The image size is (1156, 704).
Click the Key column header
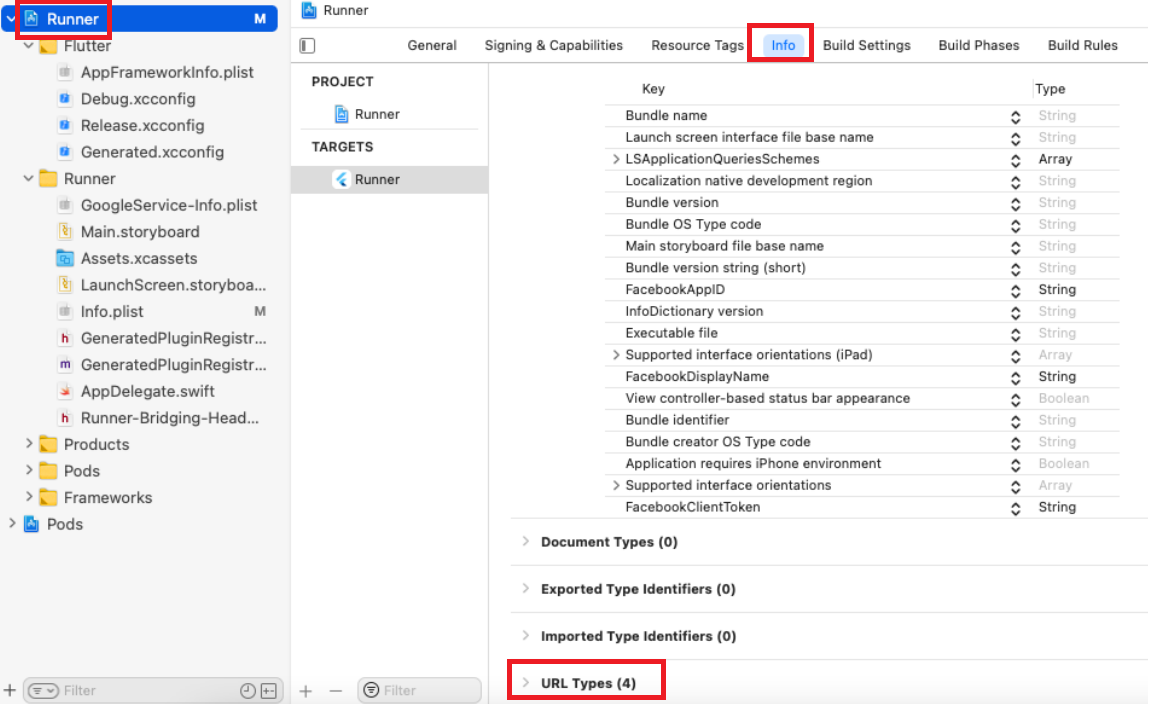[653, 88]
